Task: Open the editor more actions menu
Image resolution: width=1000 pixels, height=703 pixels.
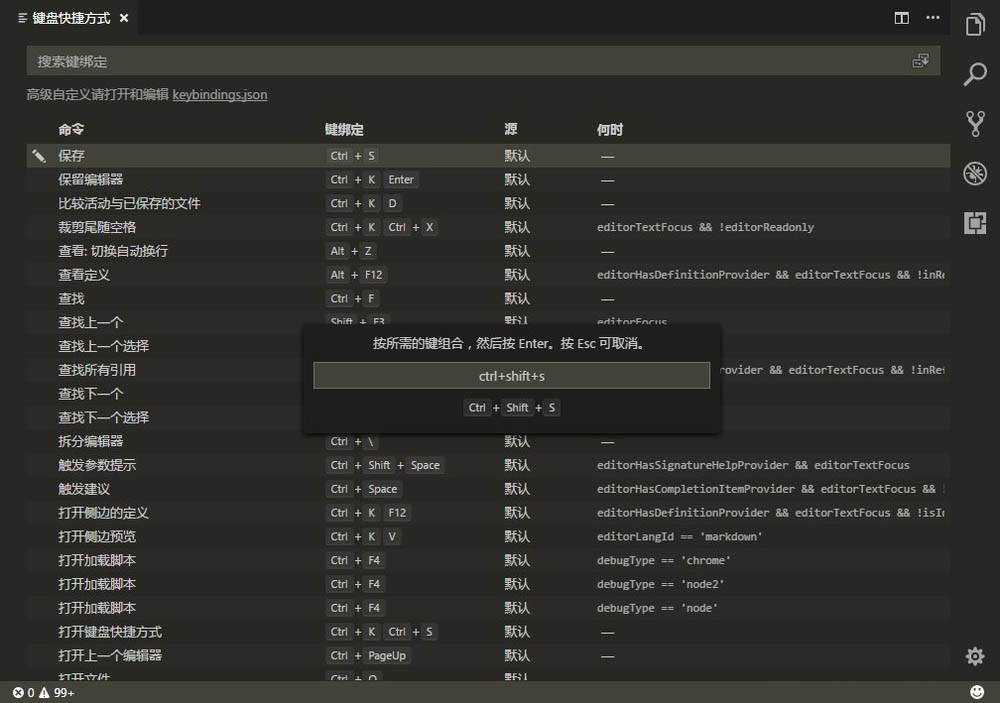Action: [933, 17]
